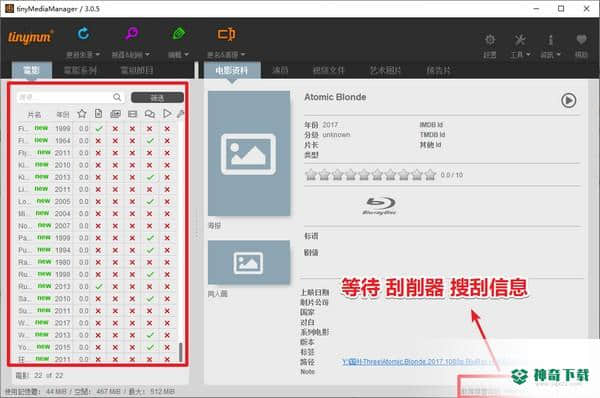The image size is (600, 398).
Task: Click the green edit pencil icon
Action: 178,34
